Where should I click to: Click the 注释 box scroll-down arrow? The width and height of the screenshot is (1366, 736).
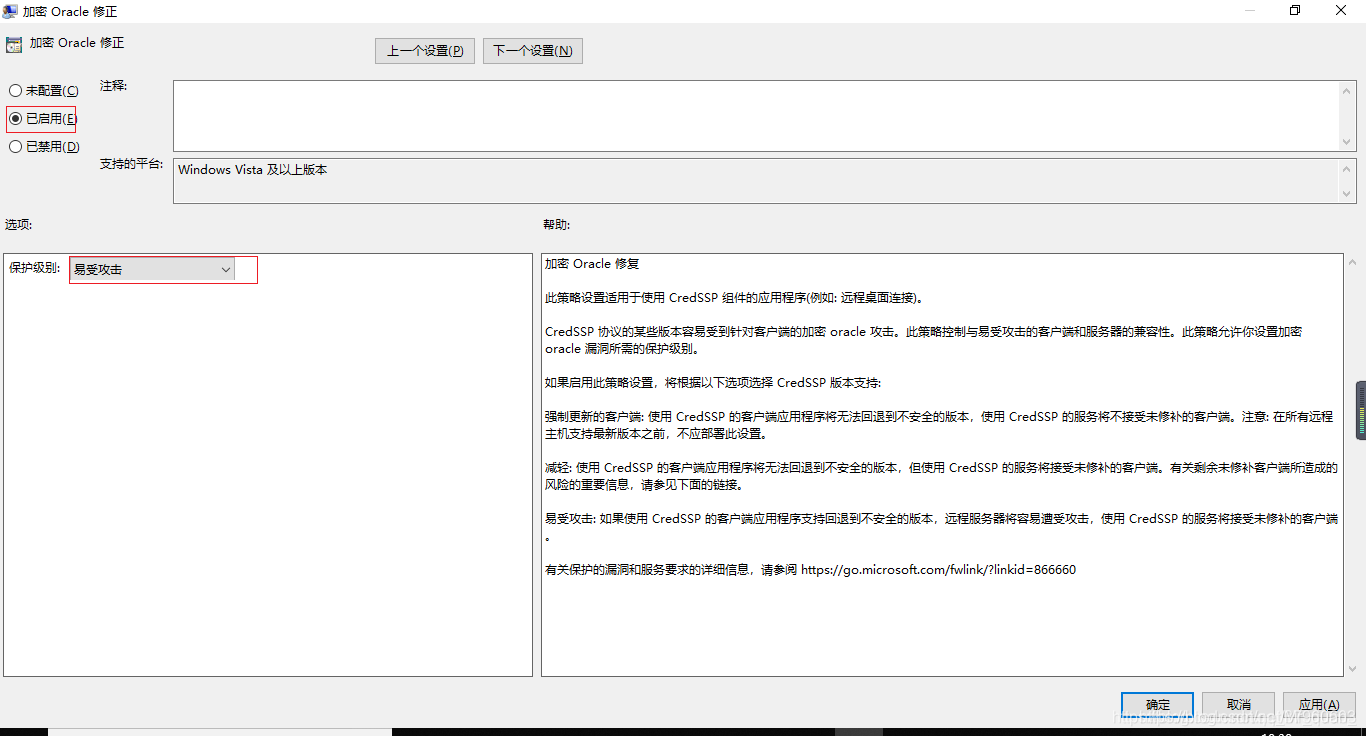[1347, 141]
